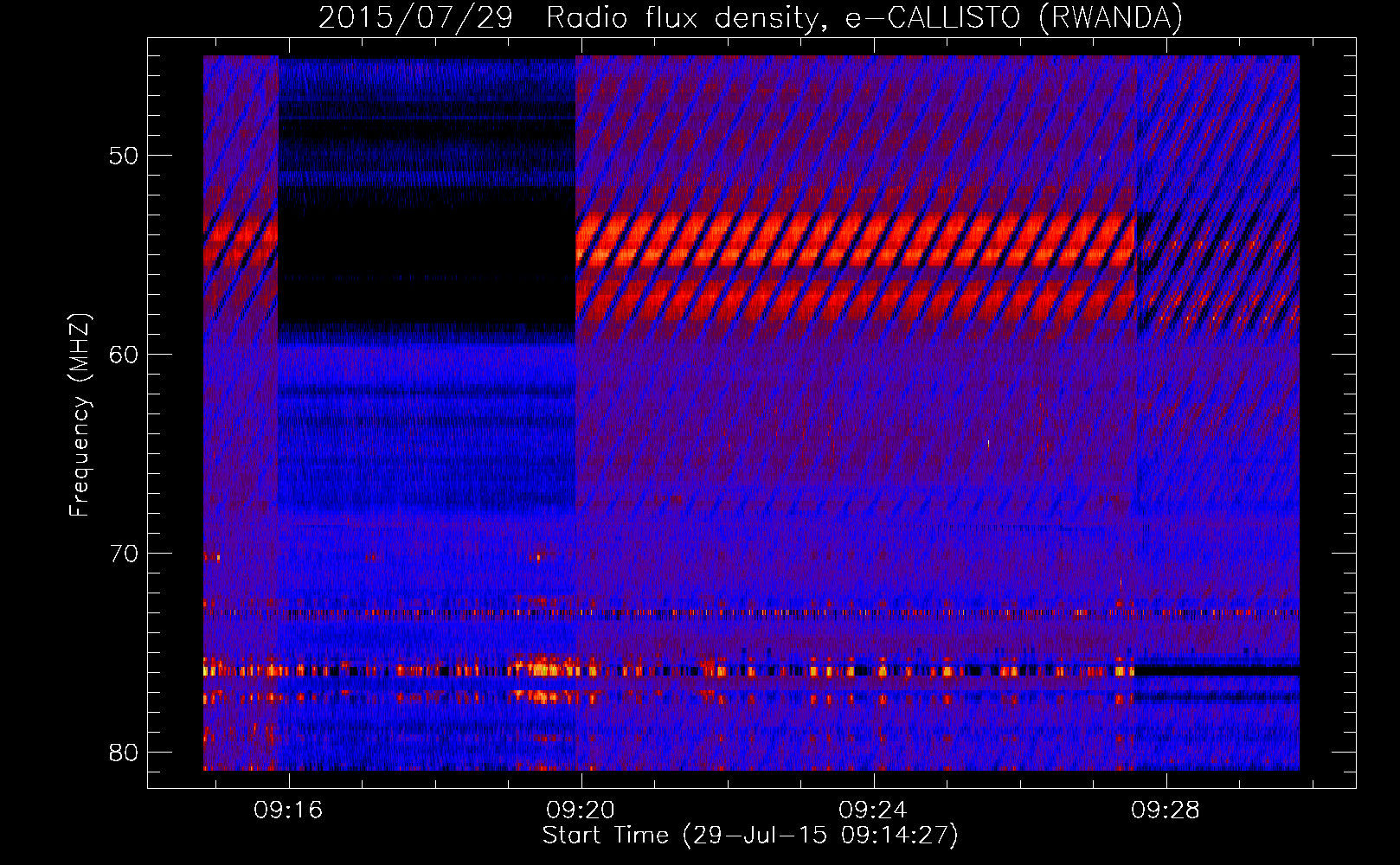The image size is (1400, 865).
Task: Click the 09:16 time tick label
Action: pos(288,810)
